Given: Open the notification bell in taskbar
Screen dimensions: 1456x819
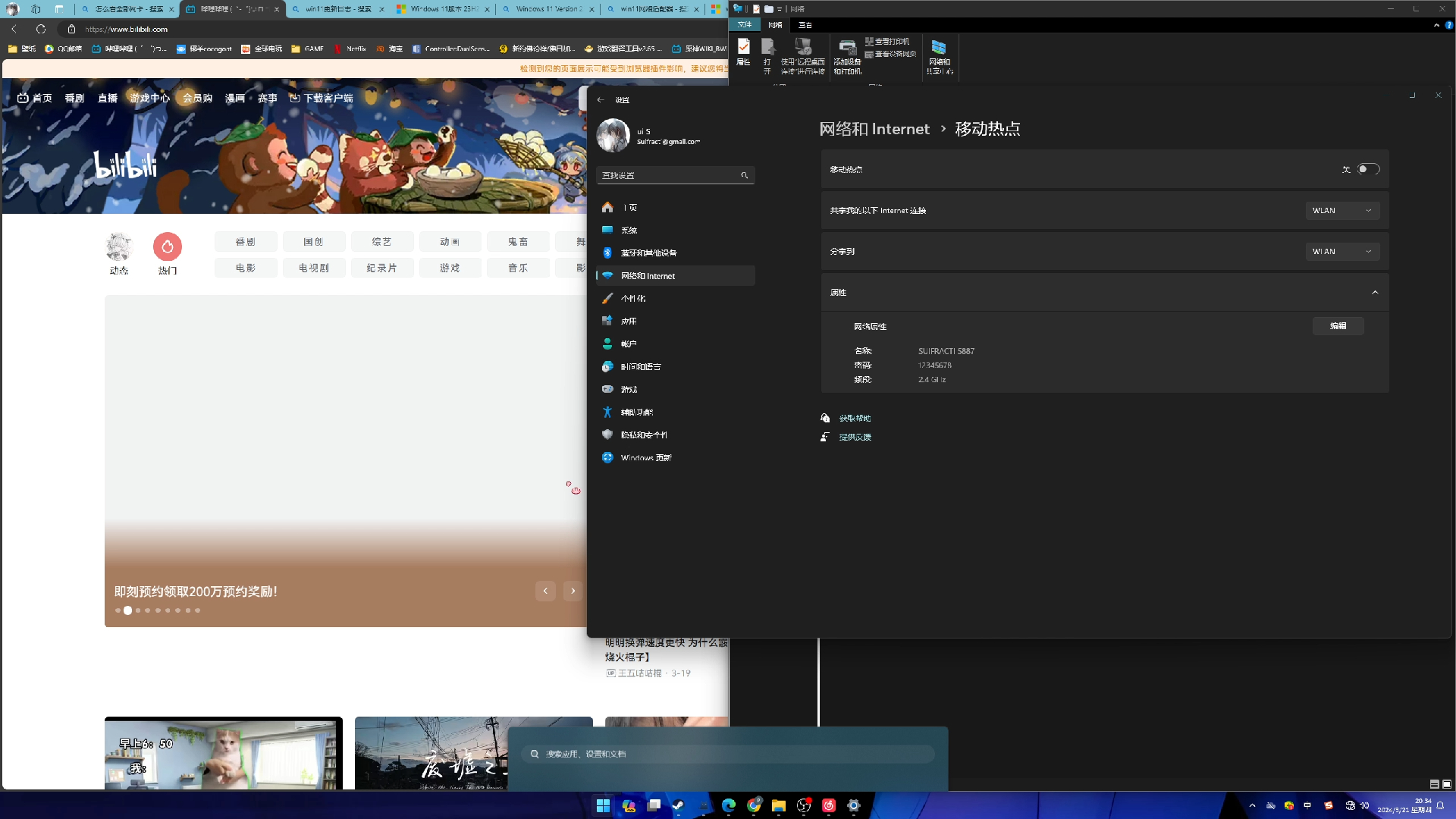Looking at the screenshot, I should click(x=1440, y=805).
